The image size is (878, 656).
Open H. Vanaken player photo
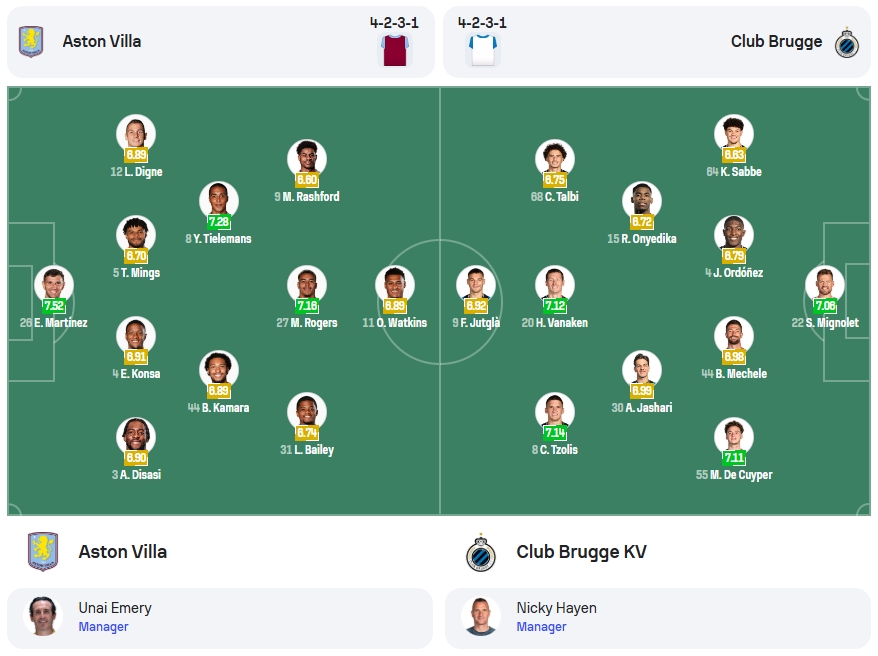(x=554, y=285)
